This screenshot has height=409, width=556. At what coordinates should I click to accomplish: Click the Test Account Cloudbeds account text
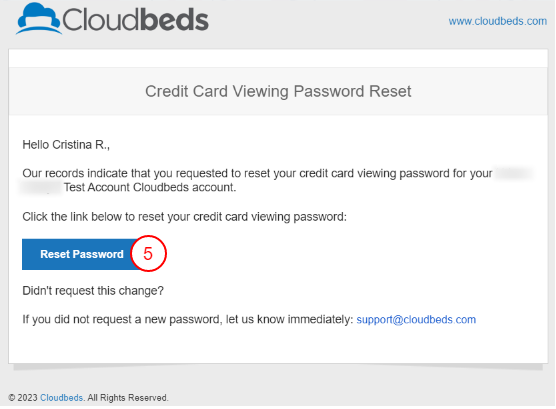click(x=150, y=187)
